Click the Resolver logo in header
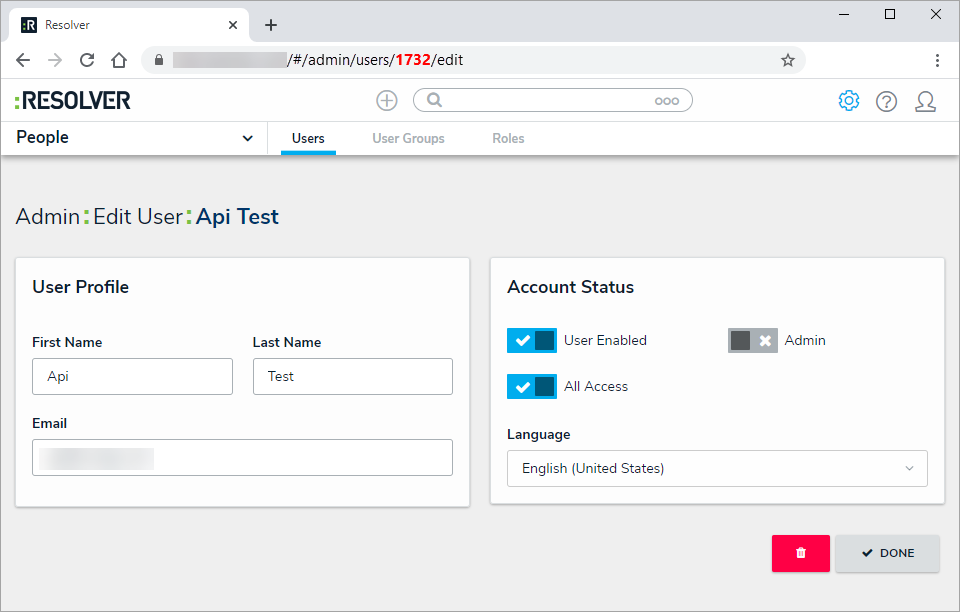Image resolution: width=960 pixels, height=612 pixels. pyautogui.click(x=73, y=100)
